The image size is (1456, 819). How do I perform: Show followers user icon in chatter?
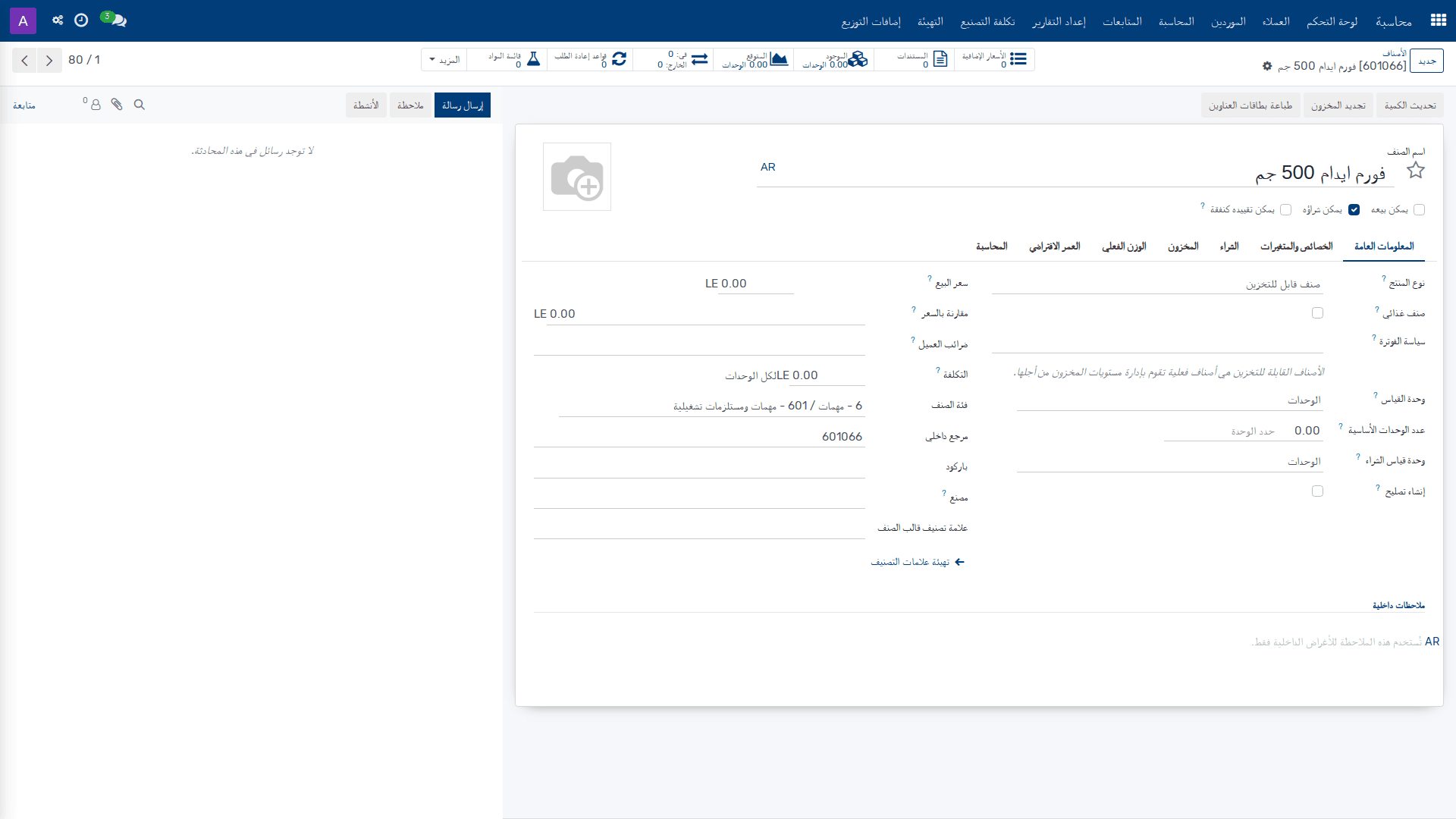96,105
